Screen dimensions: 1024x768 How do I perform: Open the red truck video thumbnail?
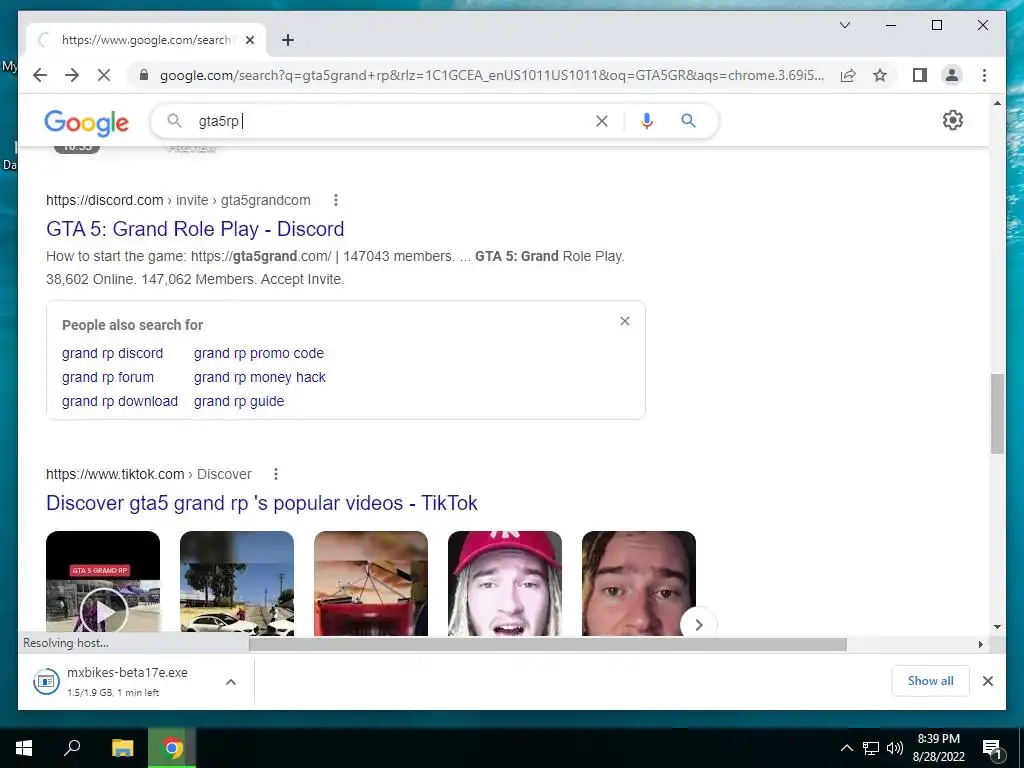tap(370, 583)
